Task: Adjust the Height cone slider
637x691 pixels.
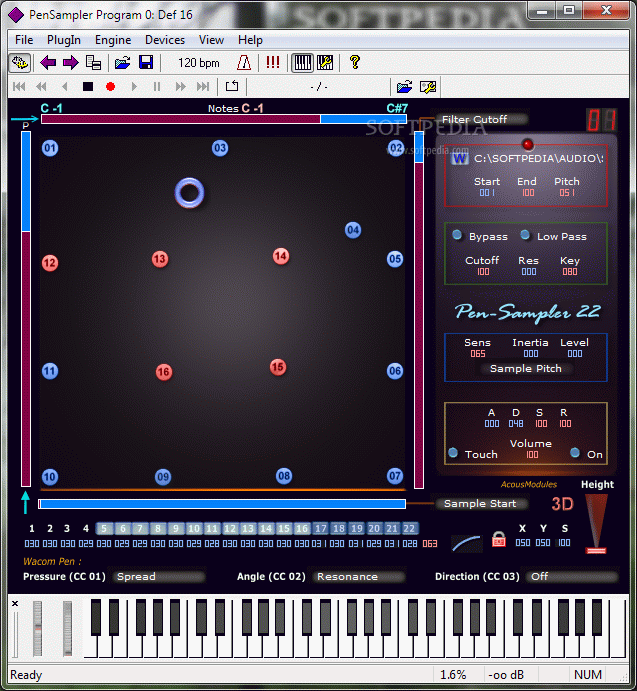Action: point(596,523)
